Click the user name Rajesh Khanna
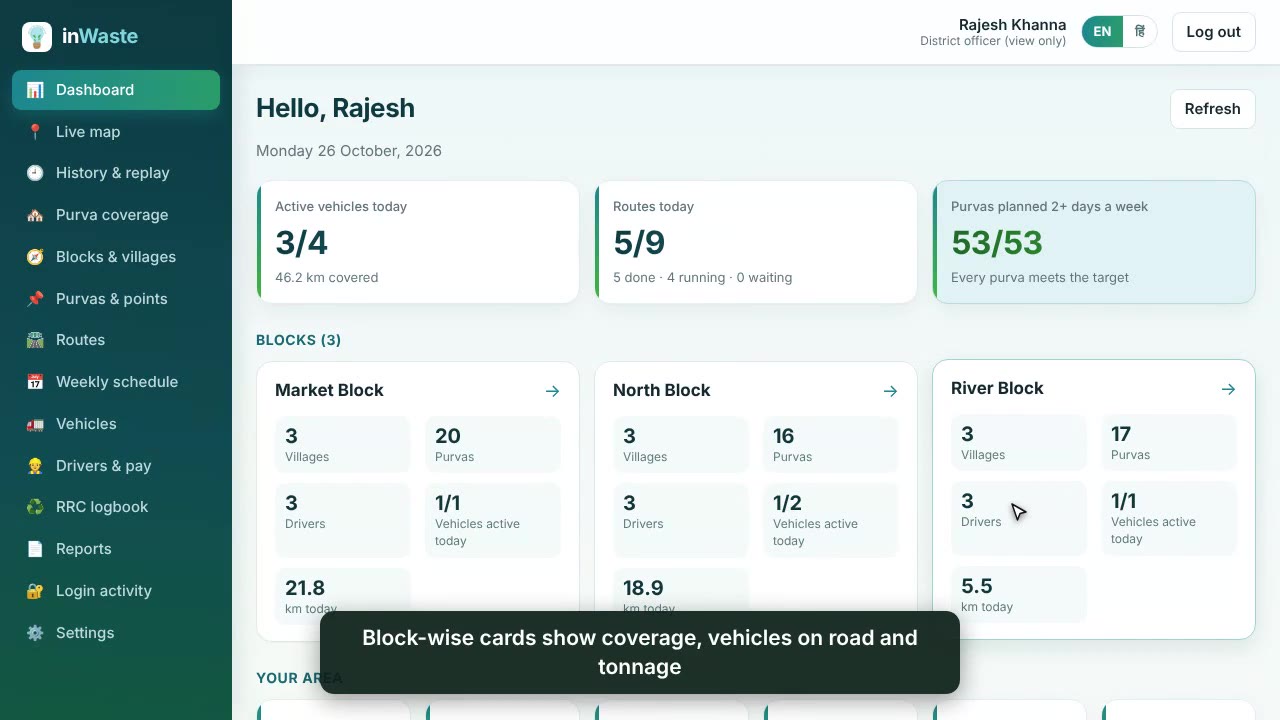 click(x=1012, y=25)
